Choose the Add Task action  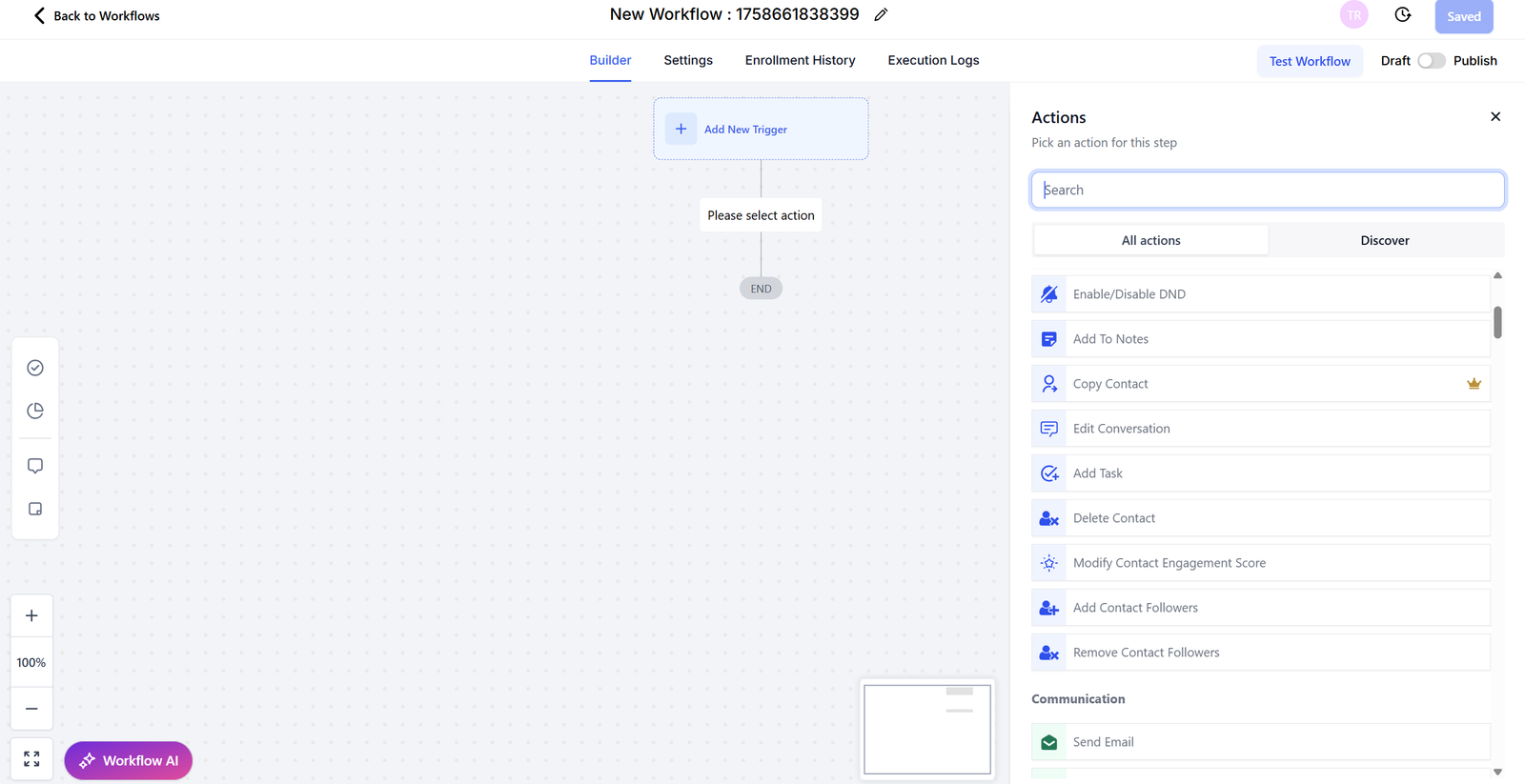click(x=1261, y=473)
